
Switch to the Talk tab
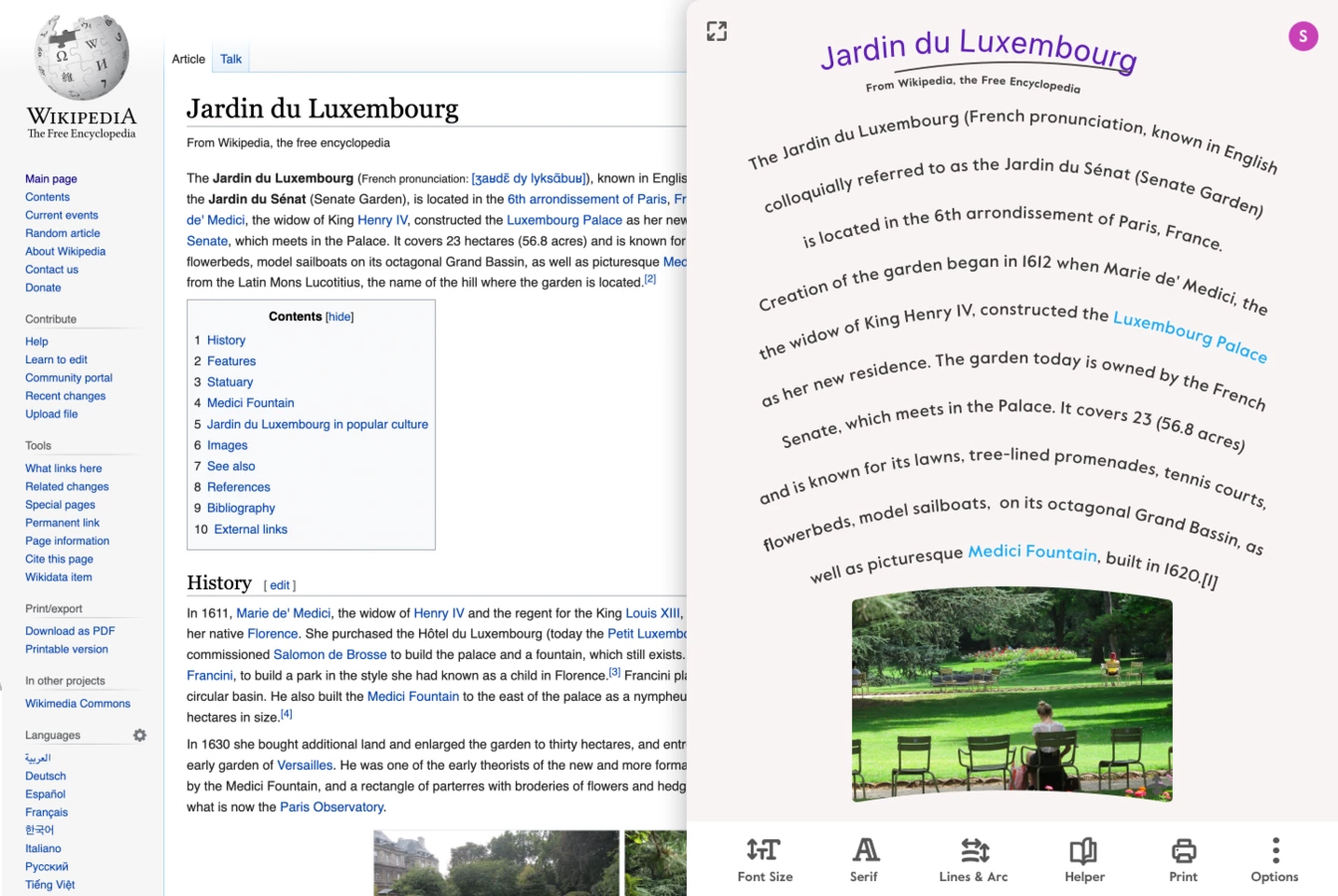(231, 59)
